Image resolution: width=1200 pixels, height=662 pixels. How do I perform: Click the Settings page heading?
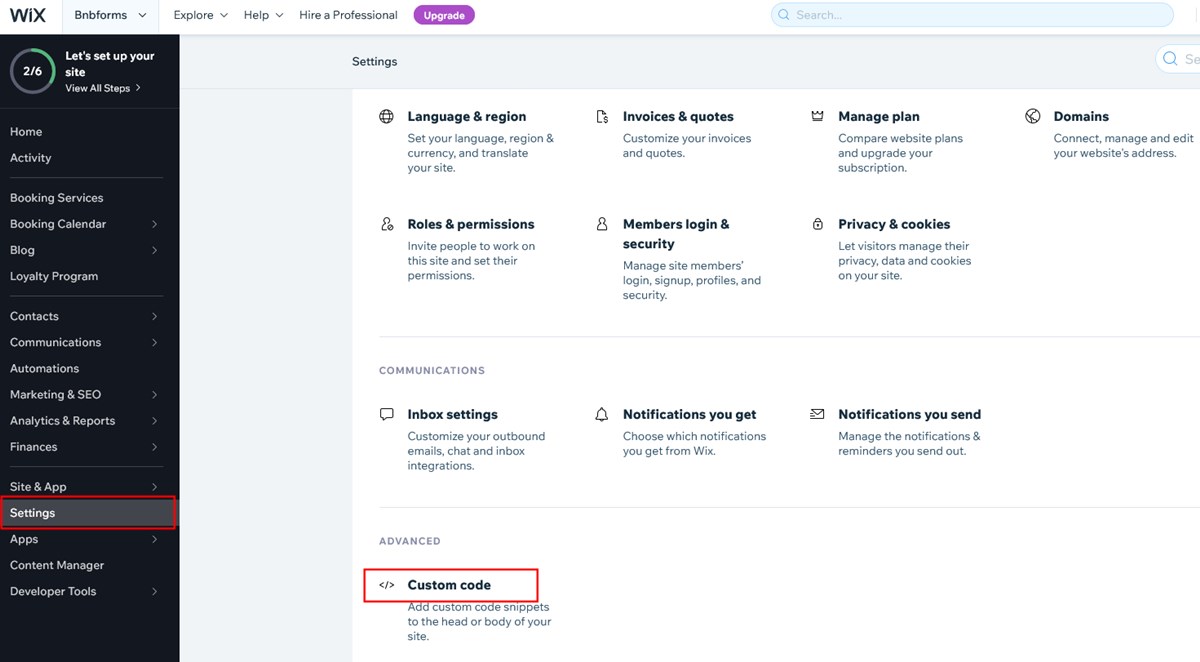pyautogui.click(x=374, y=61)
